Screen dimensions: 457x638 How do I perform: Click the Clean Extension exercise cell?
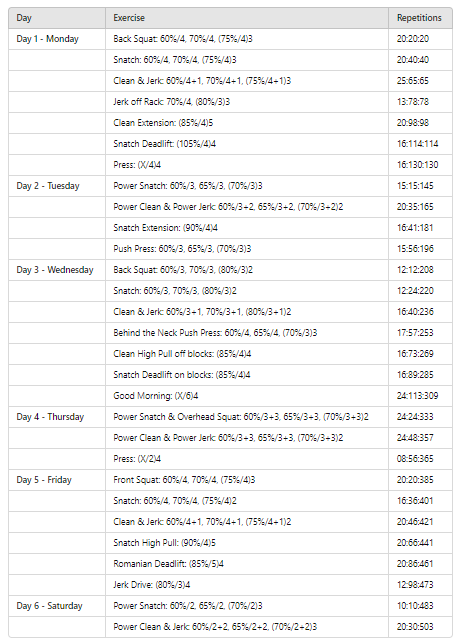(x=247, y=123)
